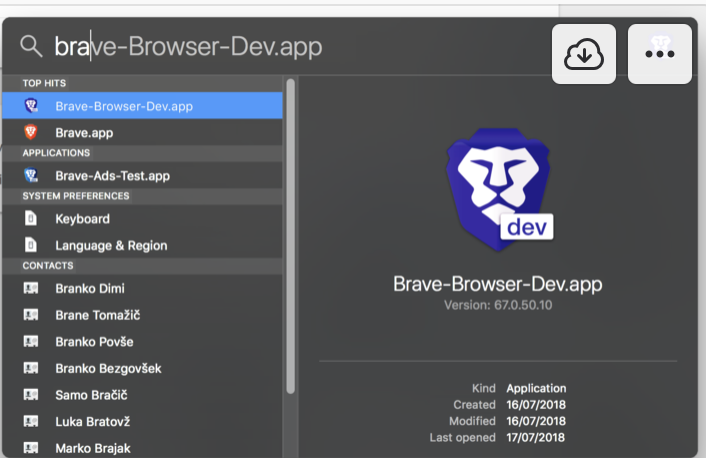Select the Brave-Browser-Dev.app top hit
The height and width of the screenshot is (458, 706).
click(x=142, y=106)
